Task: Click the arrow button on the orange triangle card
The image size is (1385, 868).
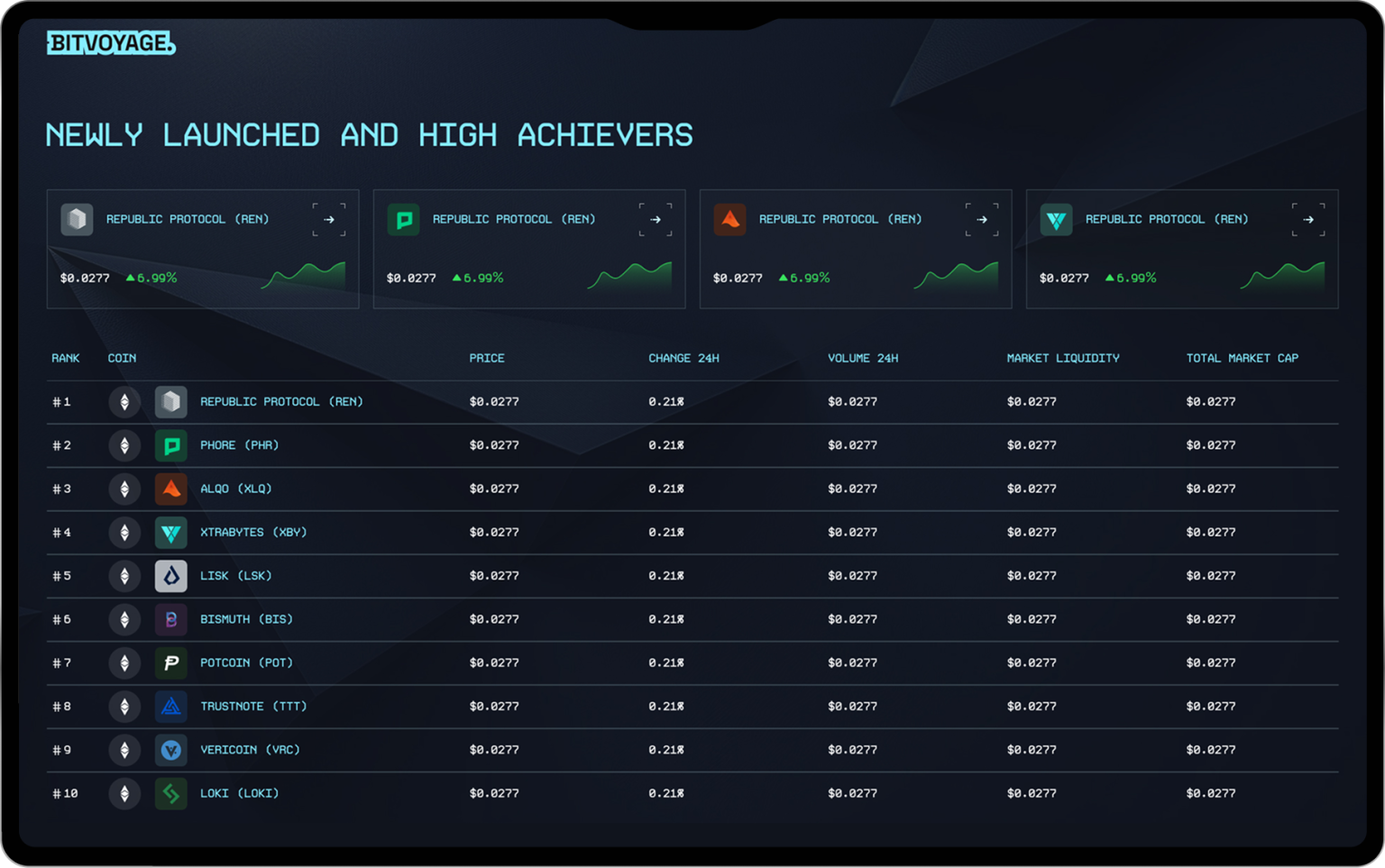Action: point(982,219)
